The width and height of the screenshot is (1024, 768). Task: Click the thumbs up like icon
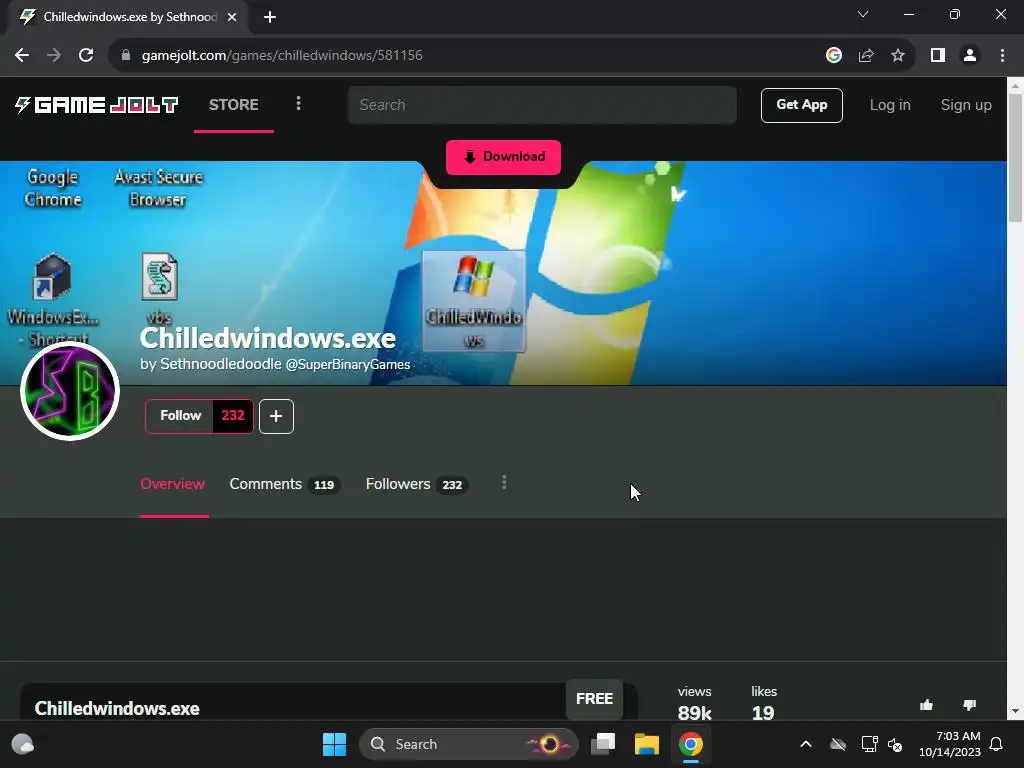[x=926, y=705]
